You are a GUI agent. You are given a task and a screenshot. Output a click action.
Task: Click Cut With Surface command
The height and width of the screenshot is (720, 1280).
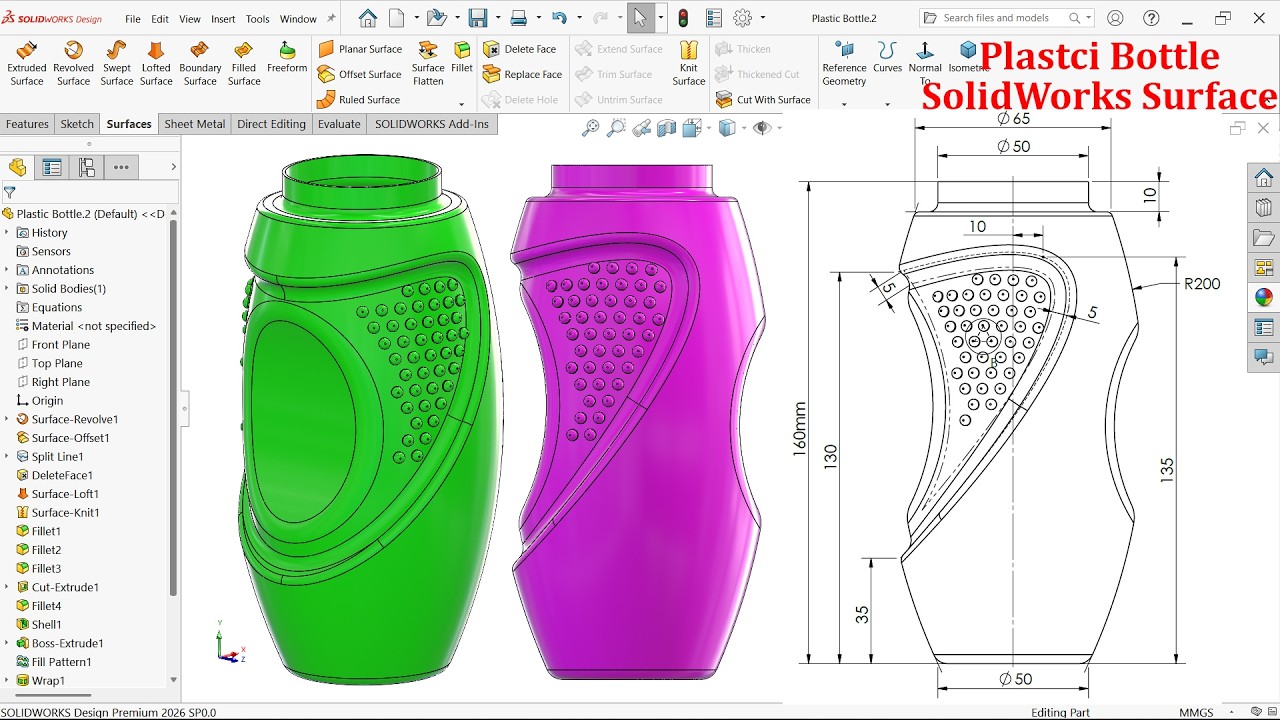coord(763,99)
